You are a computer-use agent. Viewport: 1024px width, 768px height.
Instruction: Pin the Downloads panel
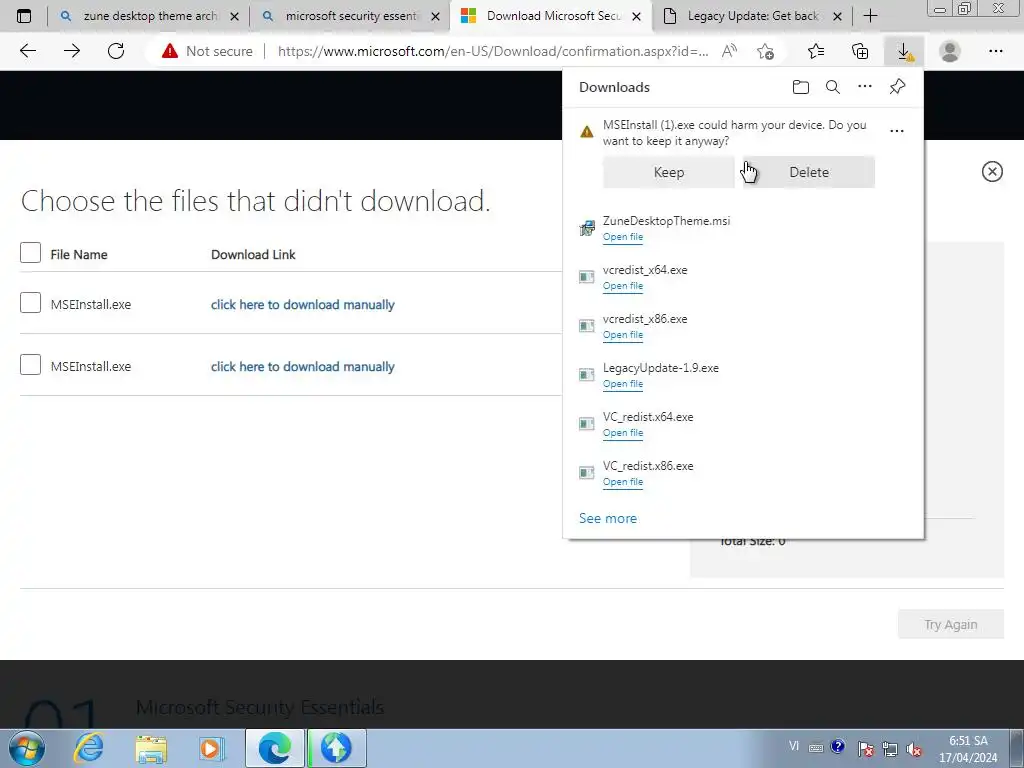point(897,87)
